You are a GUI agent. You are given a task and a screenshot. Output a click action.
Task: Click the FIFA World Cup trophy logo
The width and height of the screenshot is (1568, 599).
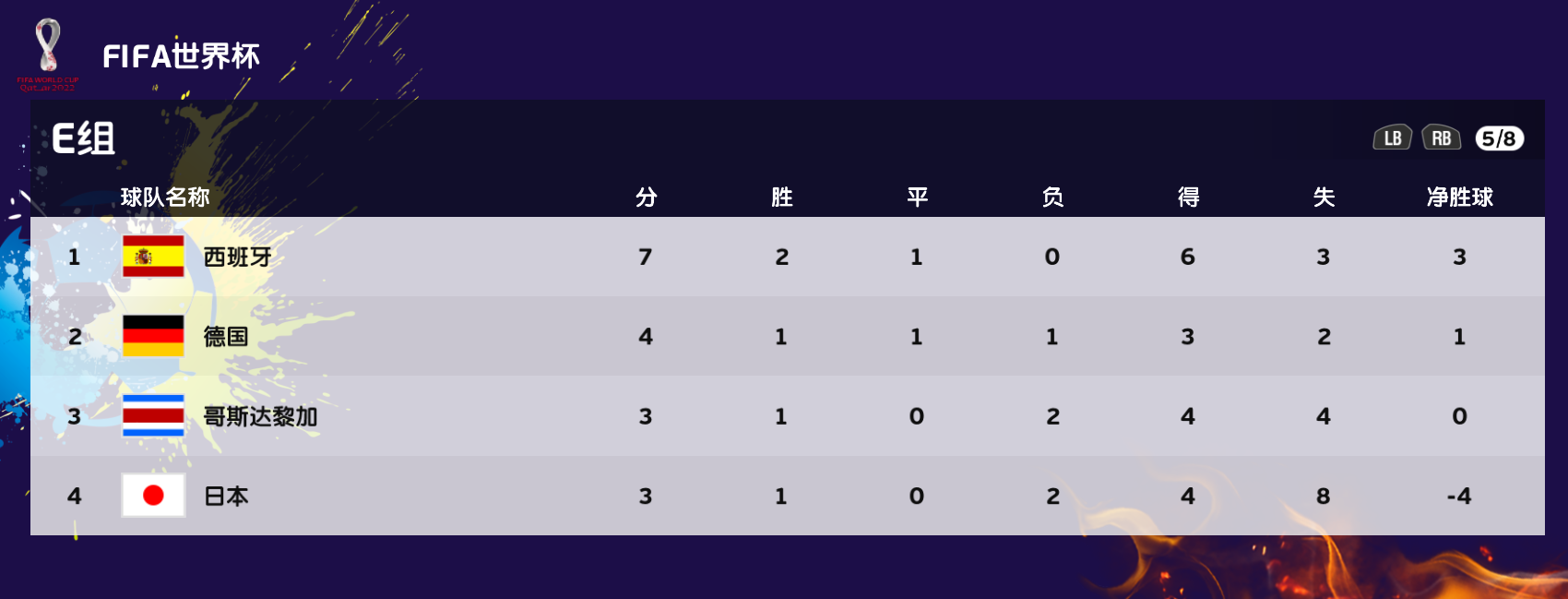tap(48, 54)
